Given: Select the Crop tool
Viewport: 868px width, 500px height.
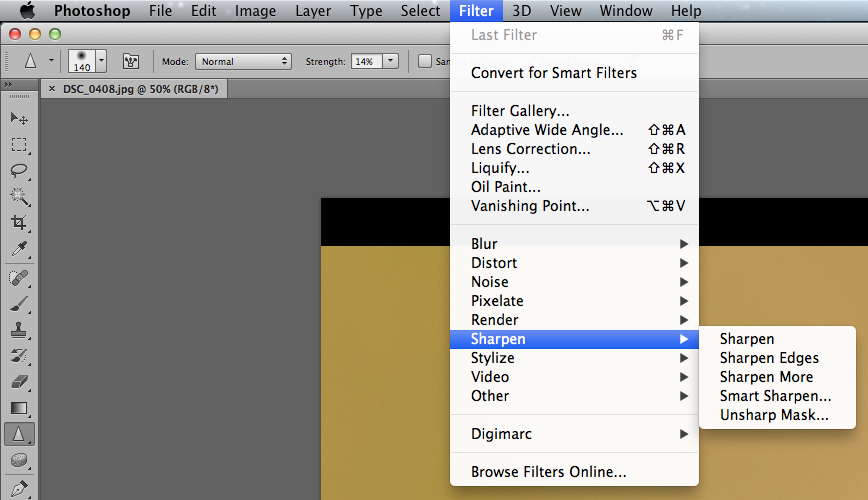Looking at the screenshot, I should (19, 222).
